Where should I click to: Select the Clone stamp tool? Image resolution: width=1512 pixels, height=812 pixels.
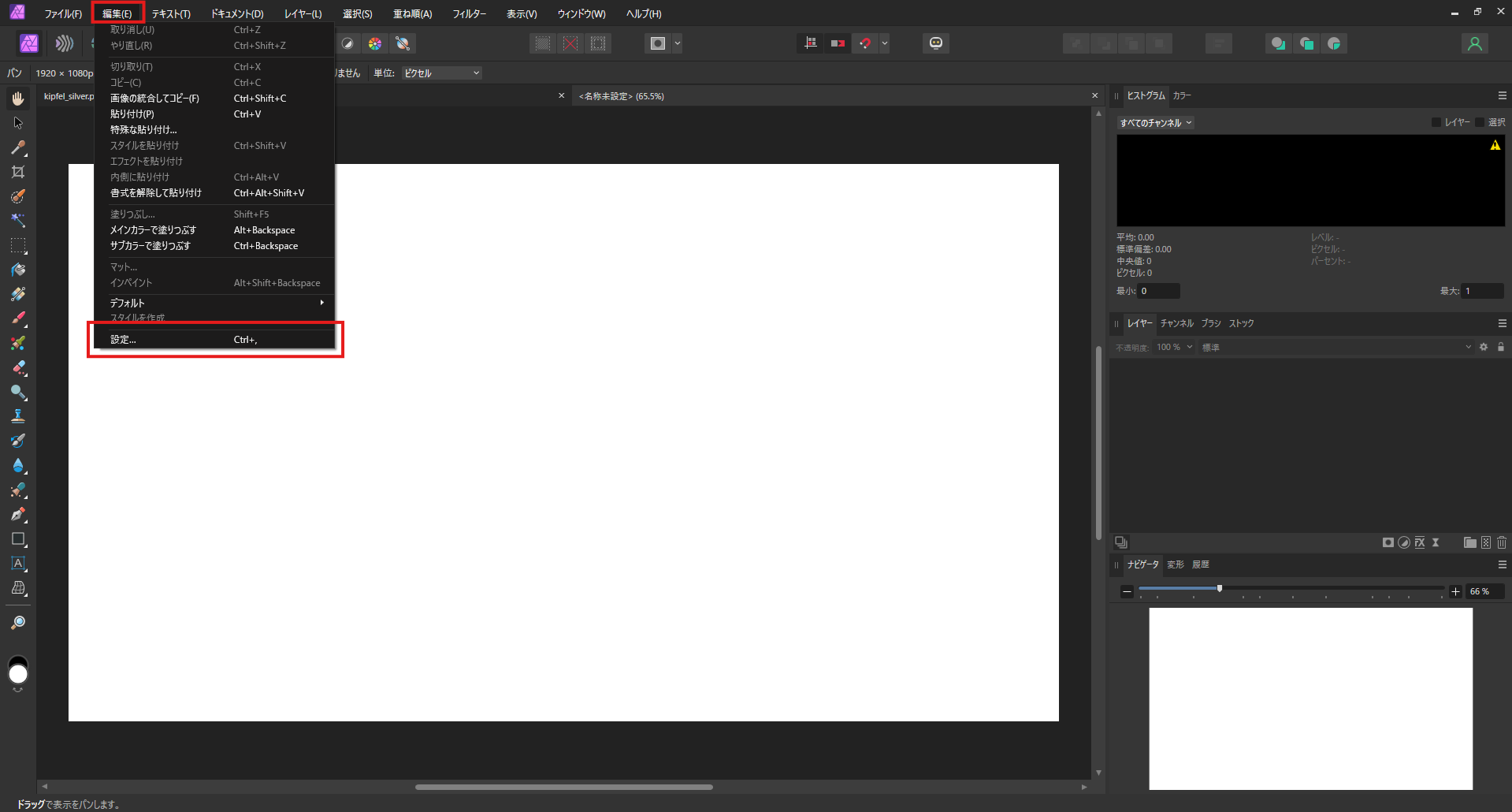pyautogui.click(x=18, y=416)
